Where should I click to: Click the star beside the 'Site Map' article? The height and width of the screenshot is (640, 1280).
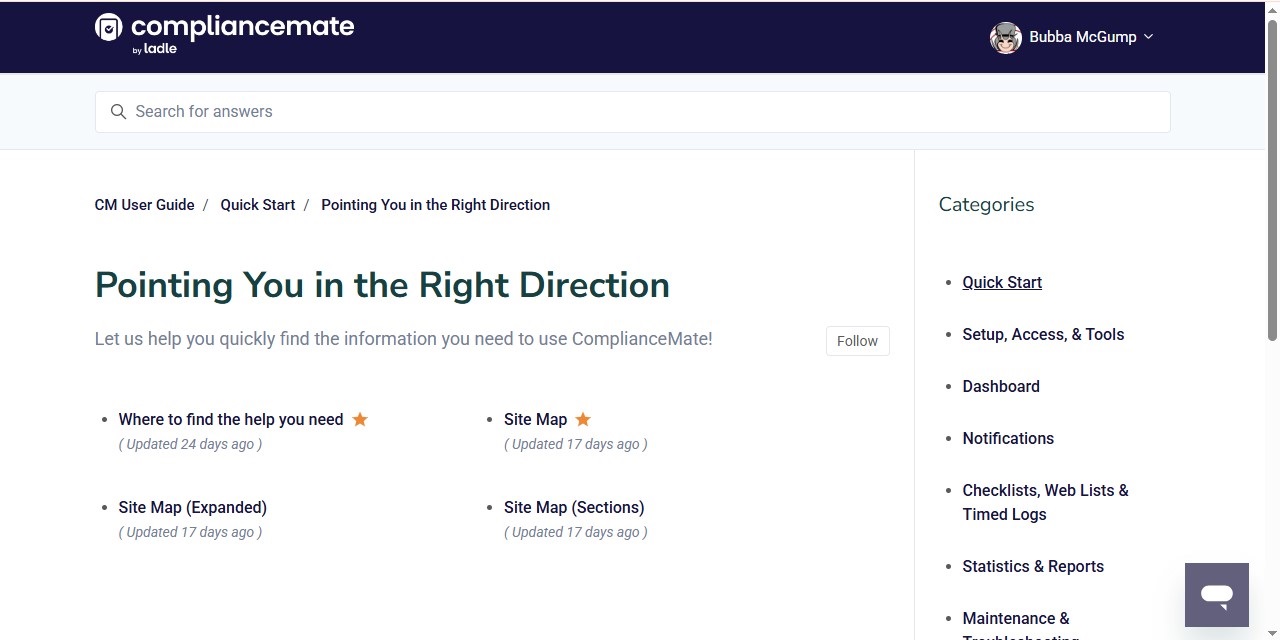click(583, 419)
